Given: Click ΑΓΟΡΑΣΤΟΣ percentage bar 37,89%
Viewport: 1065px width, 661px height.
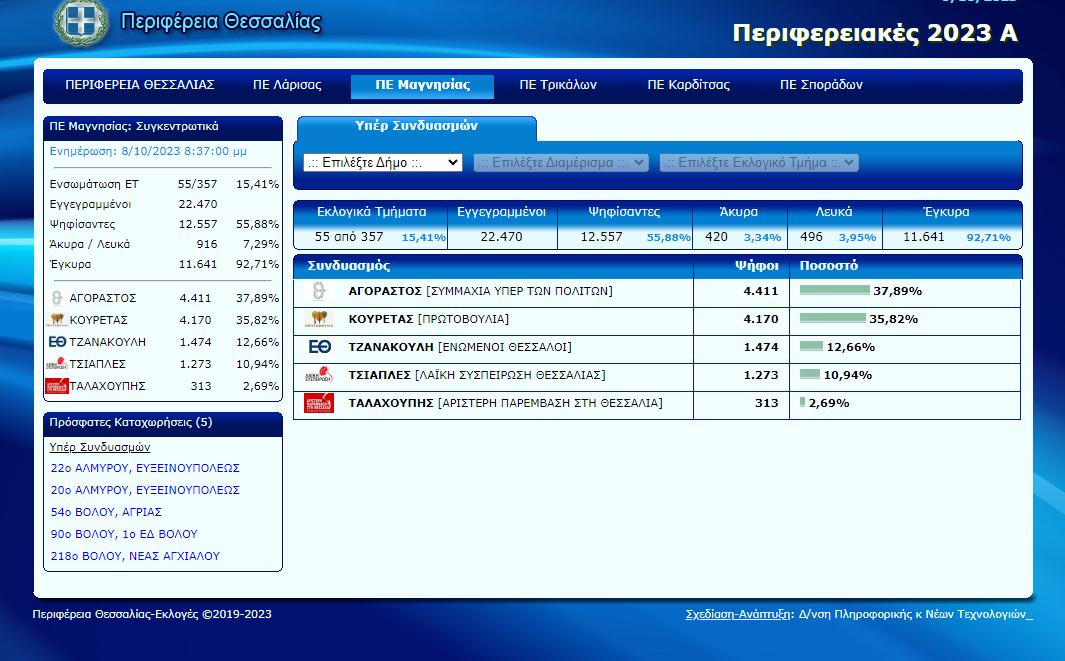Looking at the screenshot, I should (835, 291).
